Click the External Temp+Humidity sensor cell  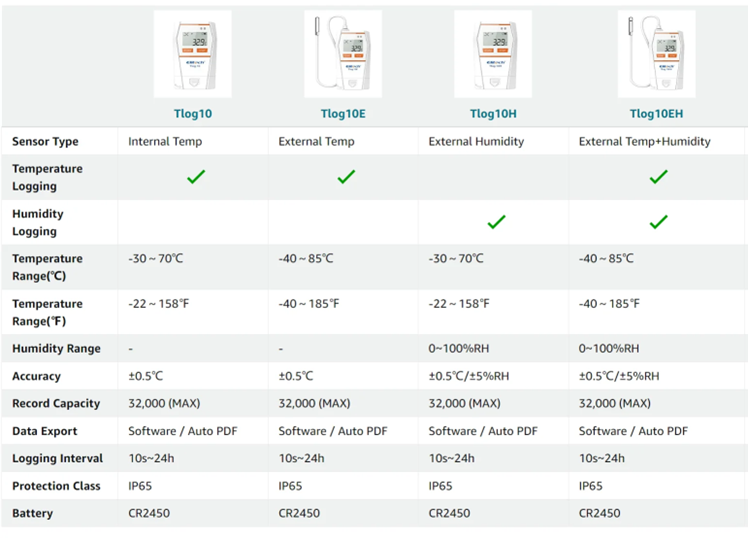click(x=644, y=141)
